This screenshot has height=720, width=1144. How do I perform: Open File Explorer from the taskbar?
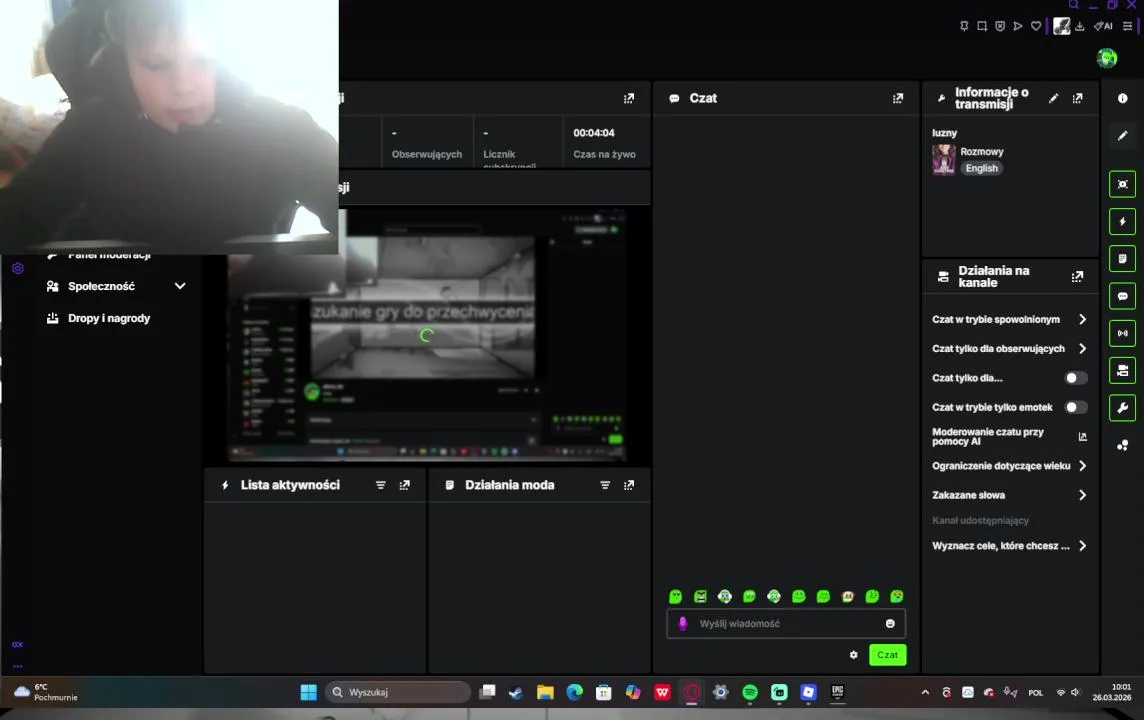pos(545,692)
